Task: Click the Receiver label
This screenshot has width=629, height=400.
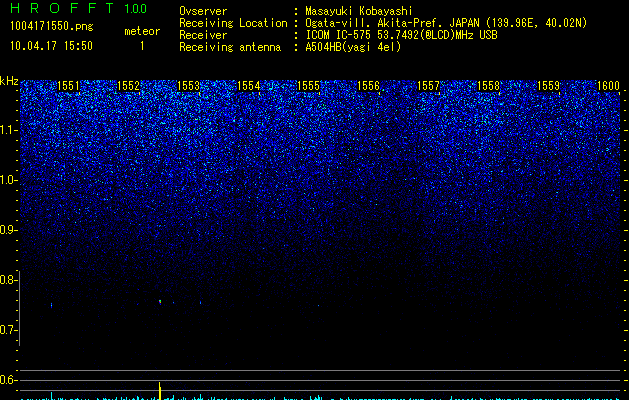Action: [x=203, y=35]
